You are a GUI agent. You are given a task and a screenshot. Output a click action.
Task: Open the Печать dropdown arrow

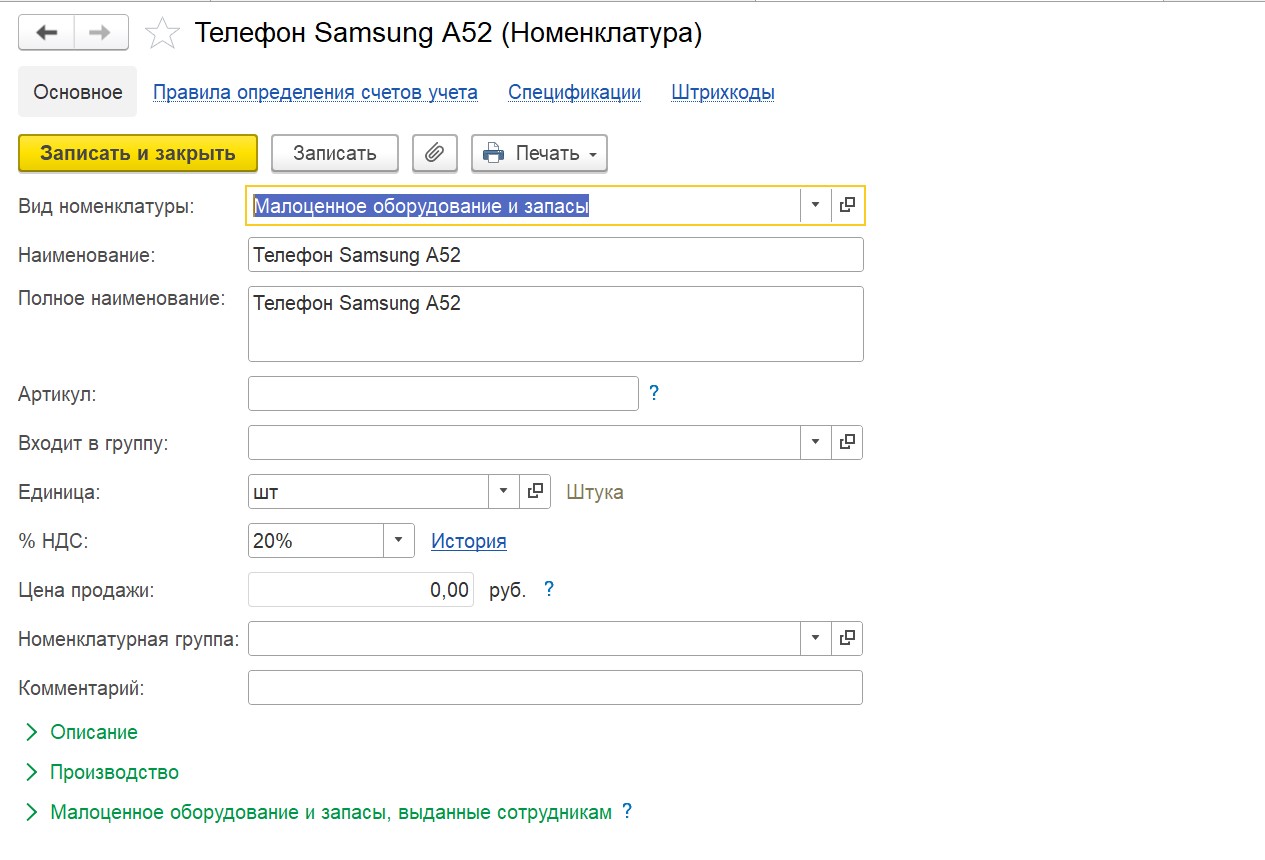(x=593, y=155)
